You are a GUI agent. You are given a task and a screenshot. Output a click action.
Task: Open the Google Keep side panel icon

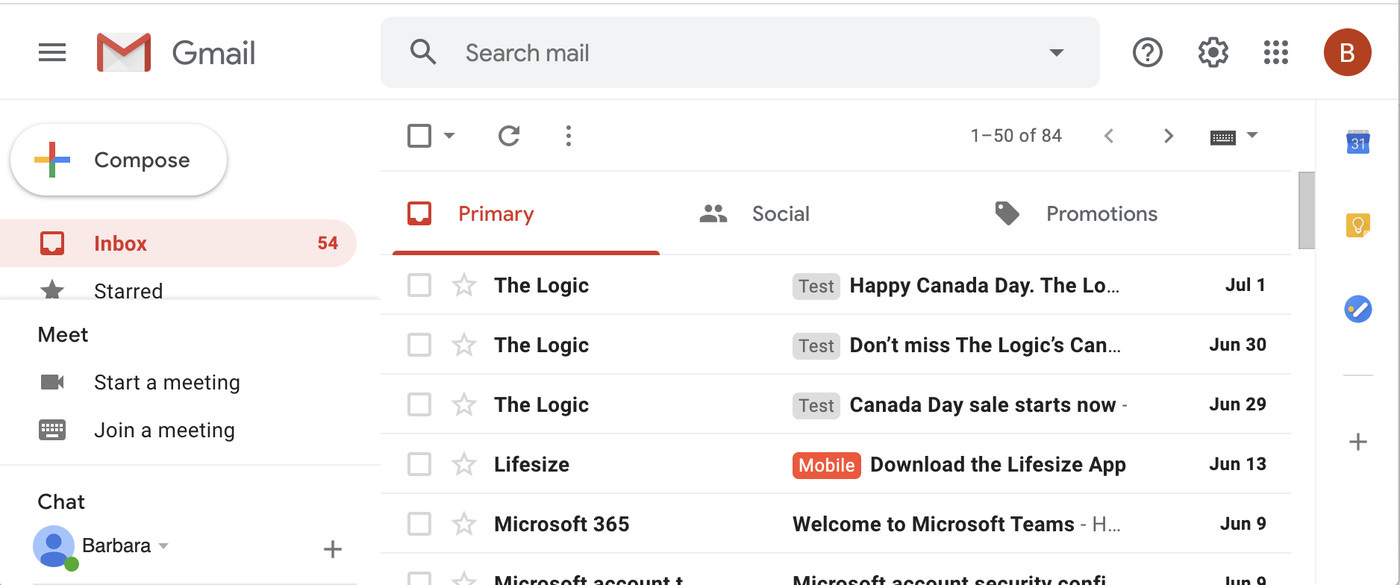click(x=1357, y=226)
